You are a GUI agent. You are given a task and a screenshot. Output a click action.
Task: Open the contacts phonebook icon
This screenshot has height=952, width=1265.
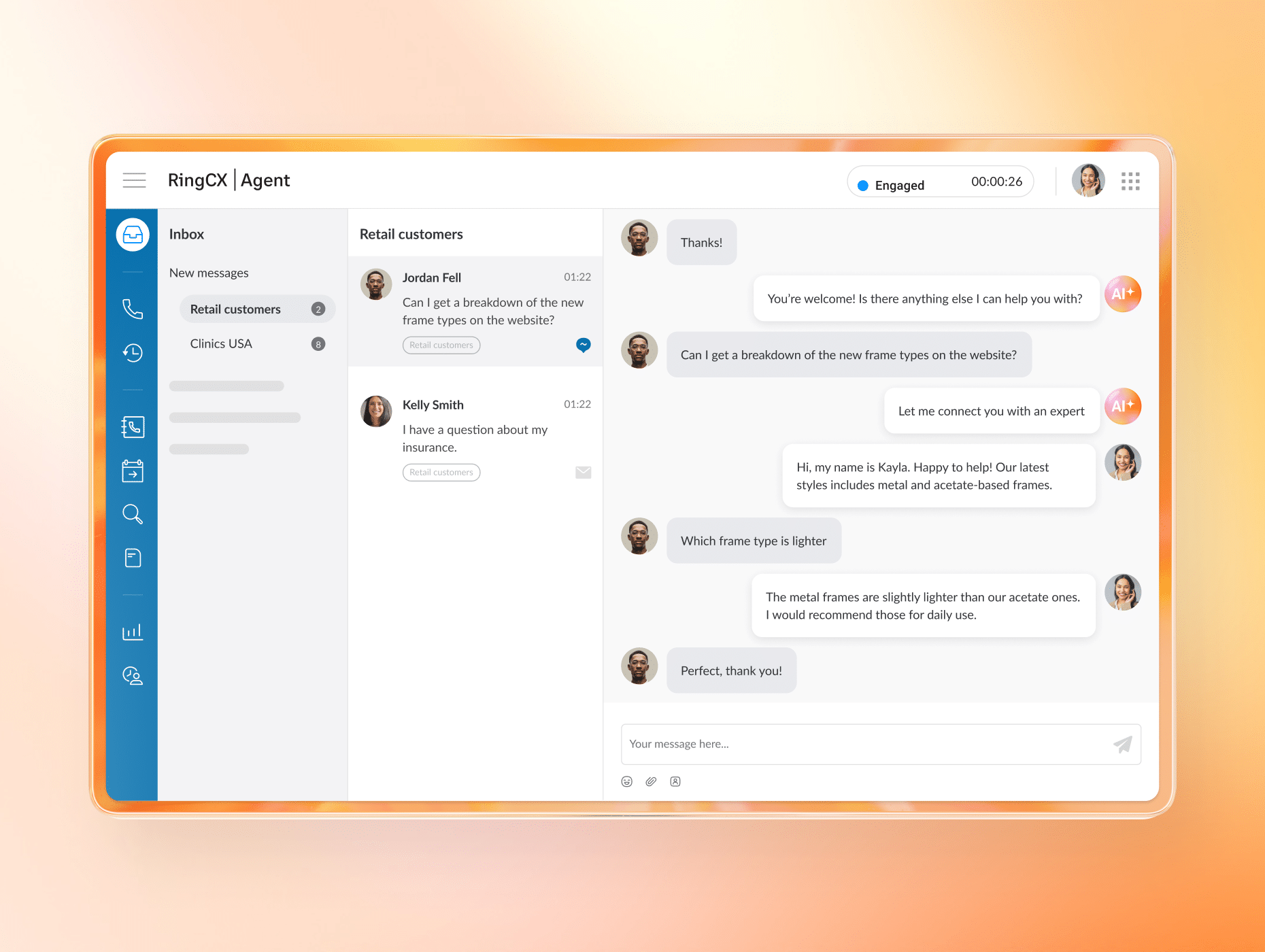pyautogui.click(x=133, y=427)
